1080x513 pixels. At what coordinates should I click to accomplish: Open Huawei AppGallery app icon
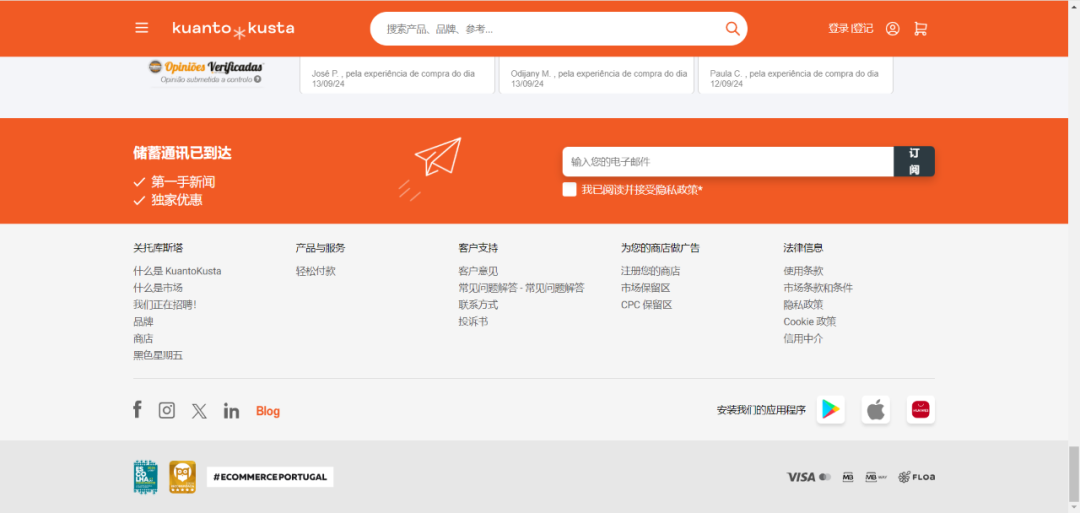coord(920,409)
